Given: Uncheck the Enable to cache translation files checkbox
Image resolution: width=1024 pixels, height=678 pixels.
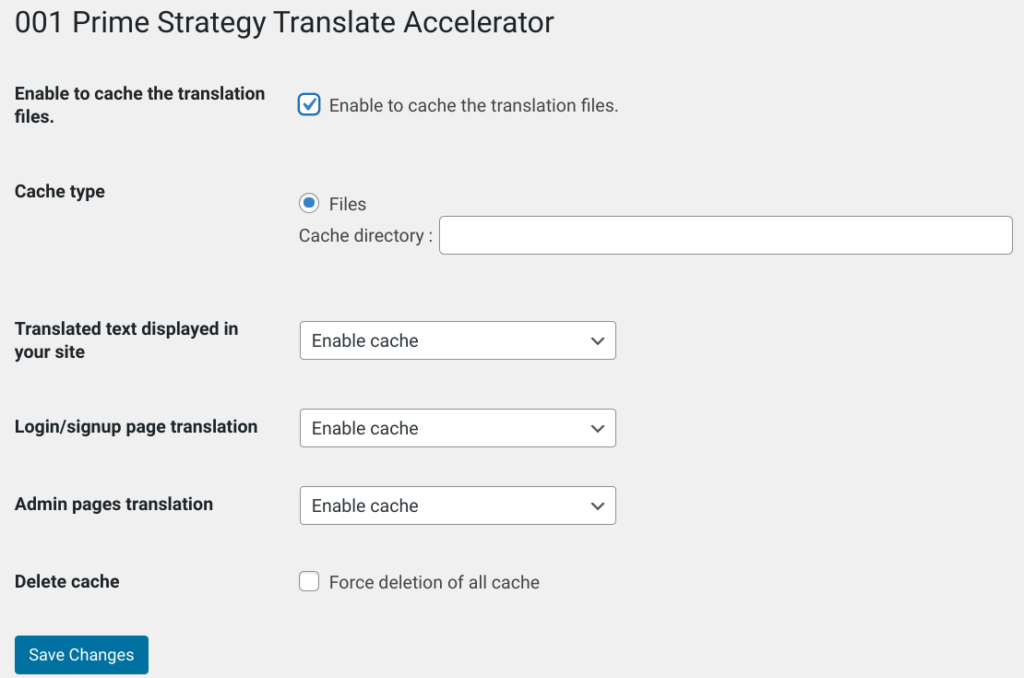Looking at the screenshot, I should click(309, 105).
